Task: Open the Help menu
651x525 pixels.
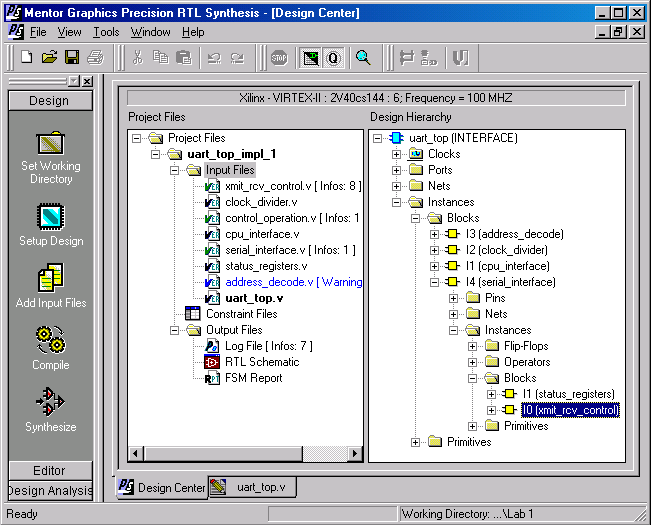Action: click(193, 32)
